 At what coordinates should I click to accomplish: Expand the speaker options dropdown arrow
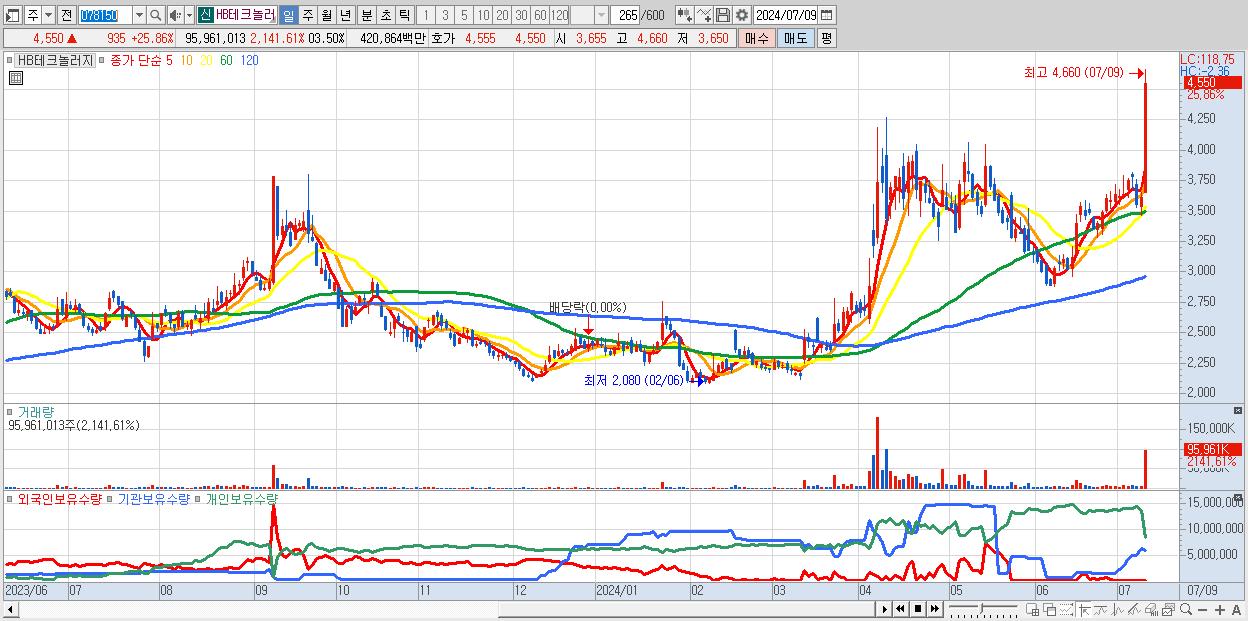(x=189, y=15)
